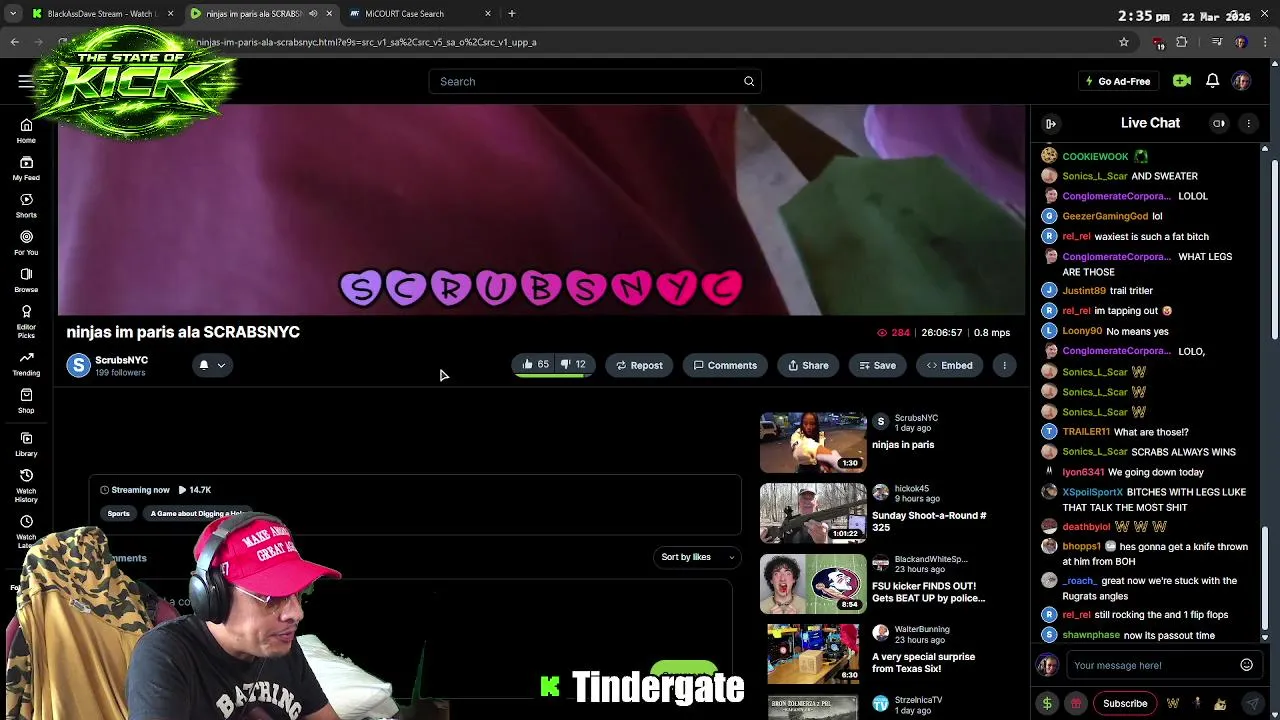This screenshot has height=720, width=1280.
Task: Click the Share button
Action: tap(808, 365)
